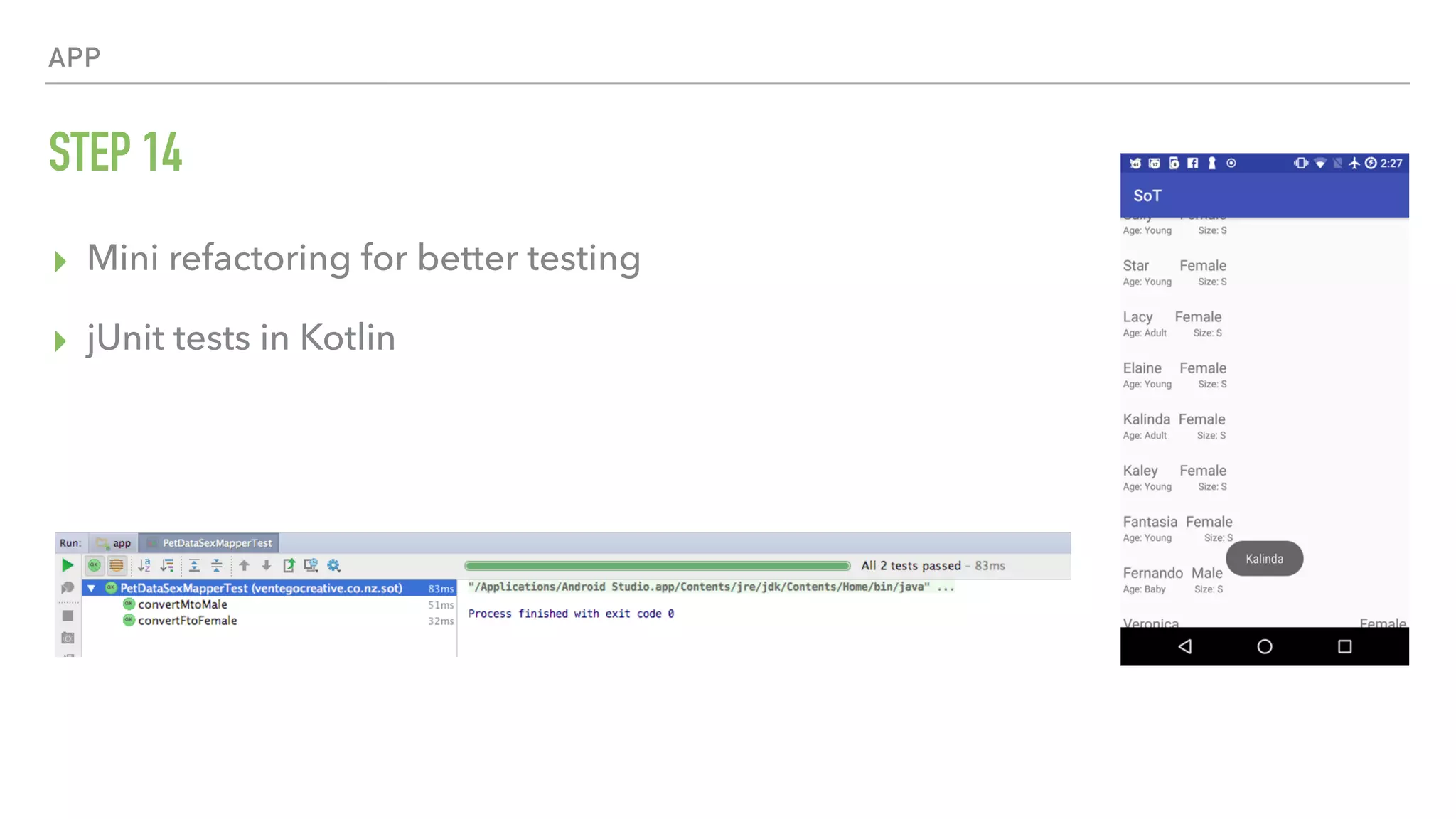Tap the Android Back navigation button
Image resolution: width=1456 pixels, height=819 pixels.
coord(1184,646)
